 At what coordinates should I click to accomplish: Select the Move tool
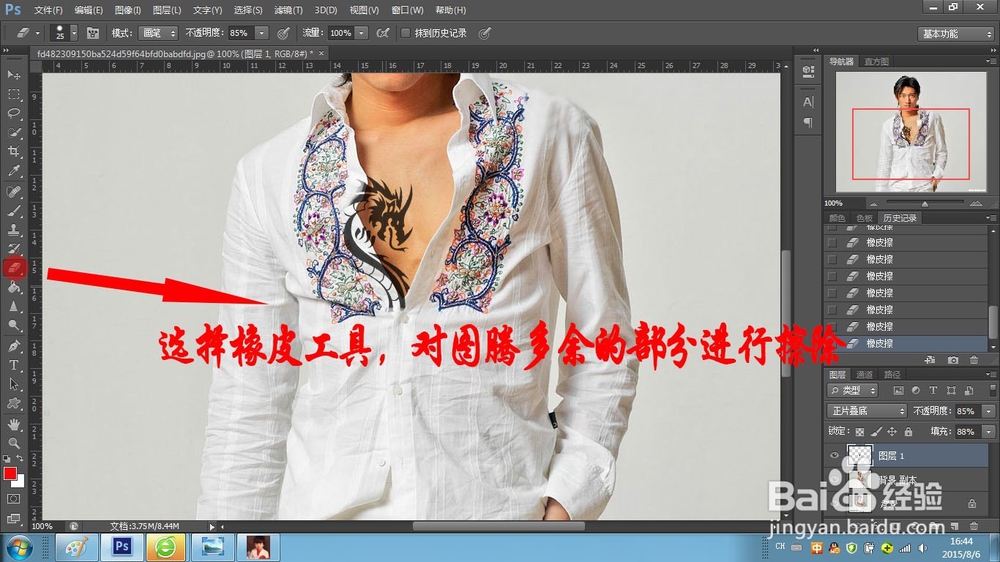(x=13, y=75)
